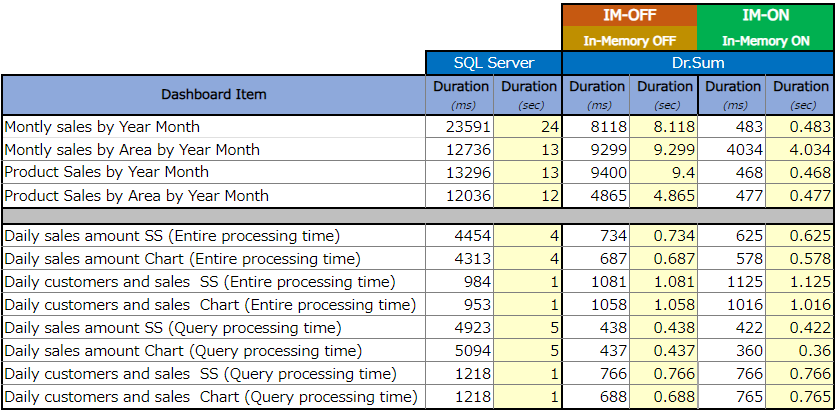Click the cell with value 5094
The image size is (838, 414).
pyautogui.click(x=460, y=351)
